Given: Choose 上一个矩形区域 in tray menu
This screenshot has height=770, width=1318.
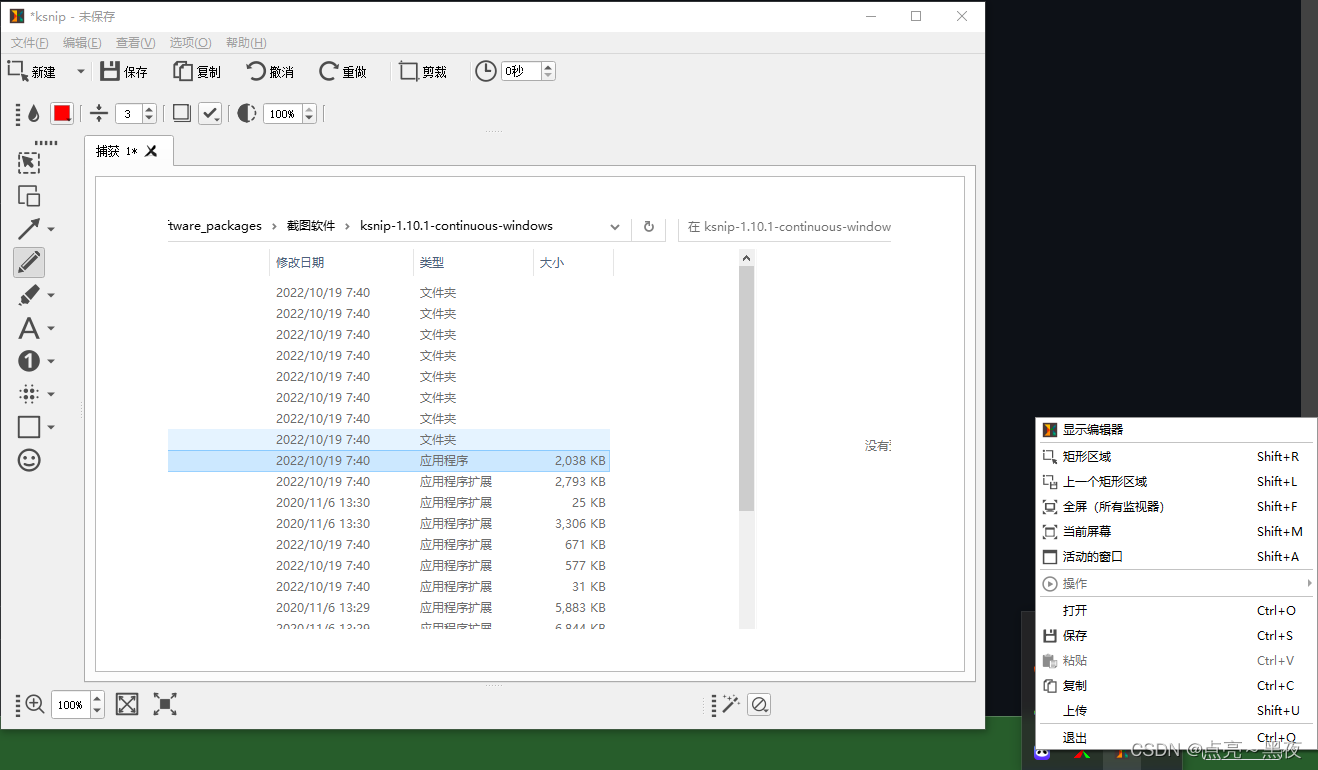Looking at the screenshot, I should tap(1175, 481).
